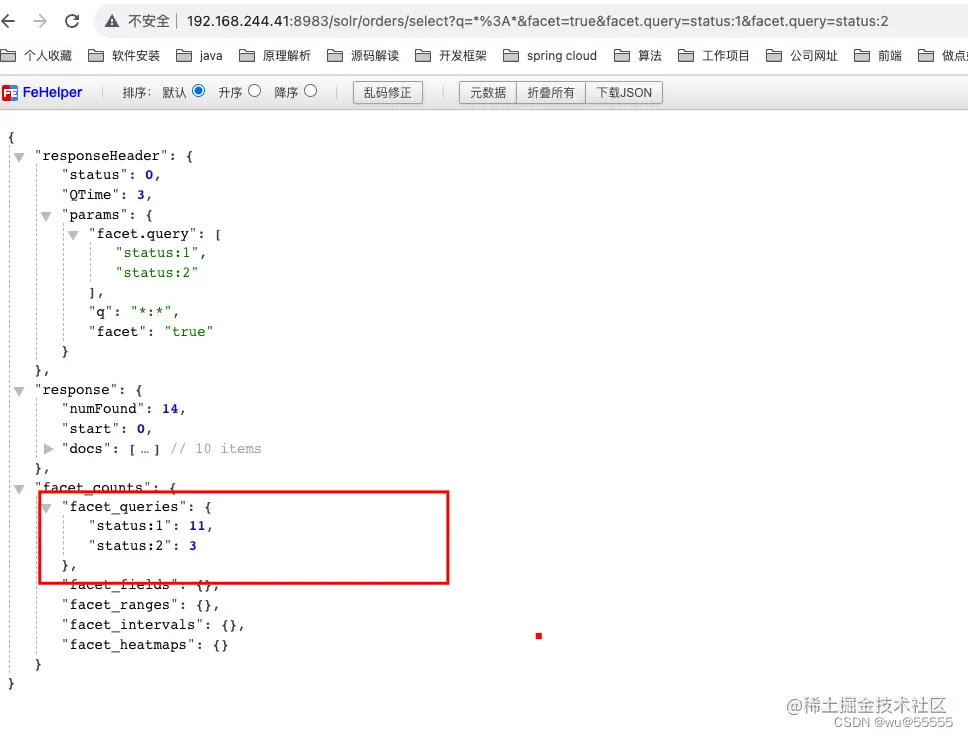
Task: Click the "status:1" string in facet.query
Action: 157,253
